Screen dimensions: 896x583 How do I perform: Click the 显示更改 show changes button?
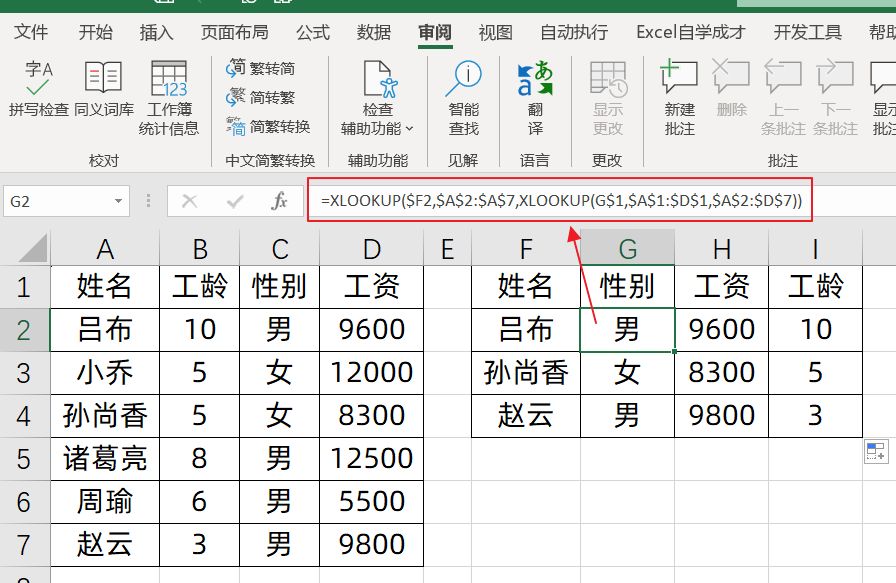click(607, 97)
